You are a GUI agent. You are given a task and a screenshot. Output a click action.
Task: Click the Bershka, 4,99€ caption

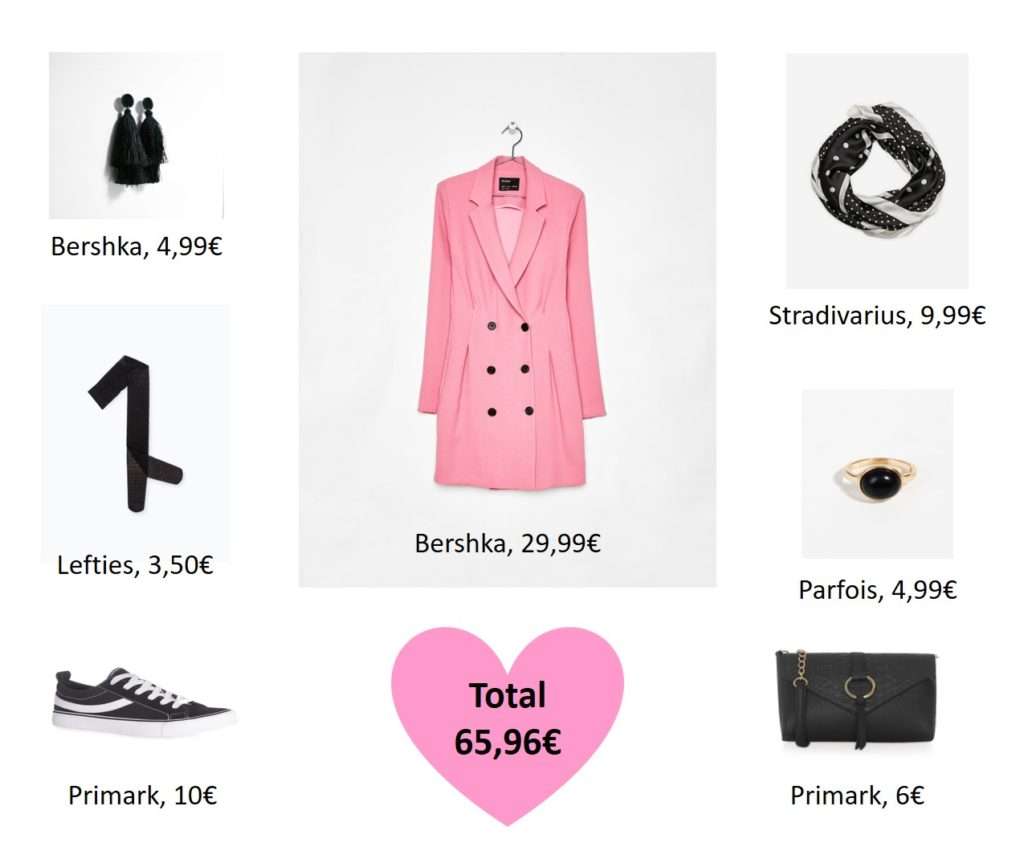click(x=136, y=247)
